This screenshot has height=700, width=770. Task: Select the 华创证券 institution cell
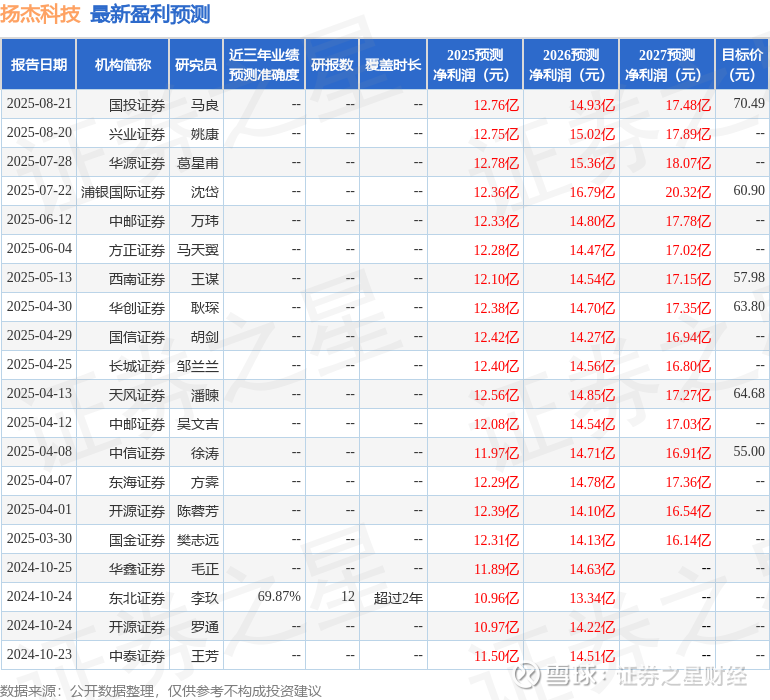coord(123,308)
